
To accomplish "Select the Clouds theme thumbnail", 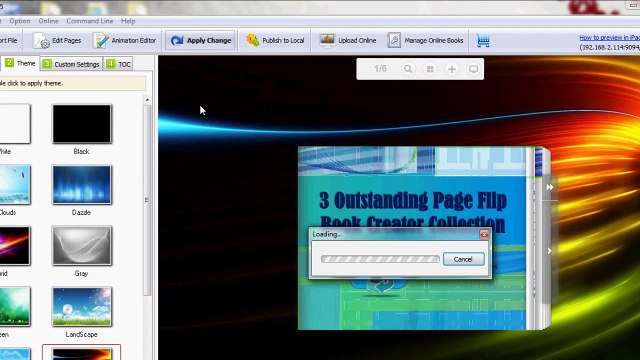I will click(15, 184).
